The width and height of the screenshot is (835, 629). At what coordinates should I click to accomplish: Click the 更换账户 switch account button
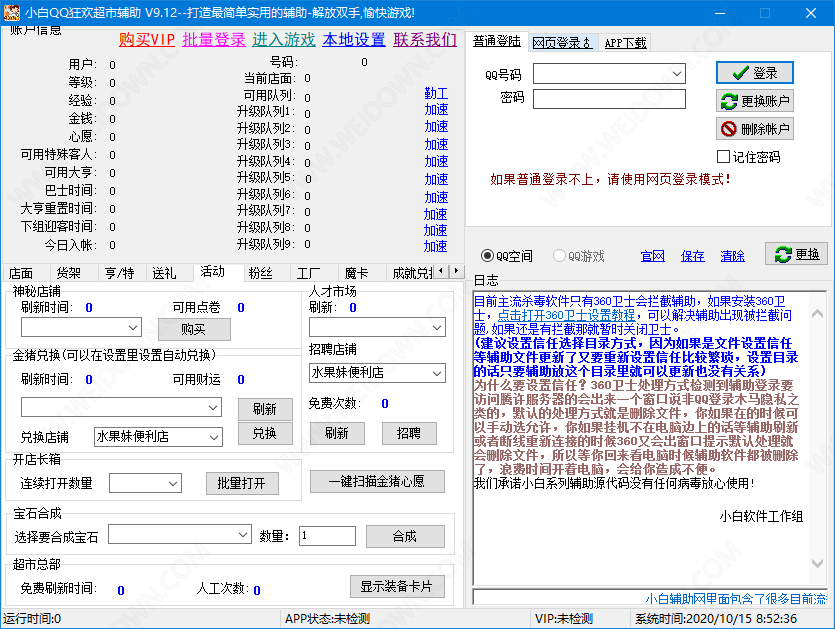pyautogui.click(x=755, y=101)
